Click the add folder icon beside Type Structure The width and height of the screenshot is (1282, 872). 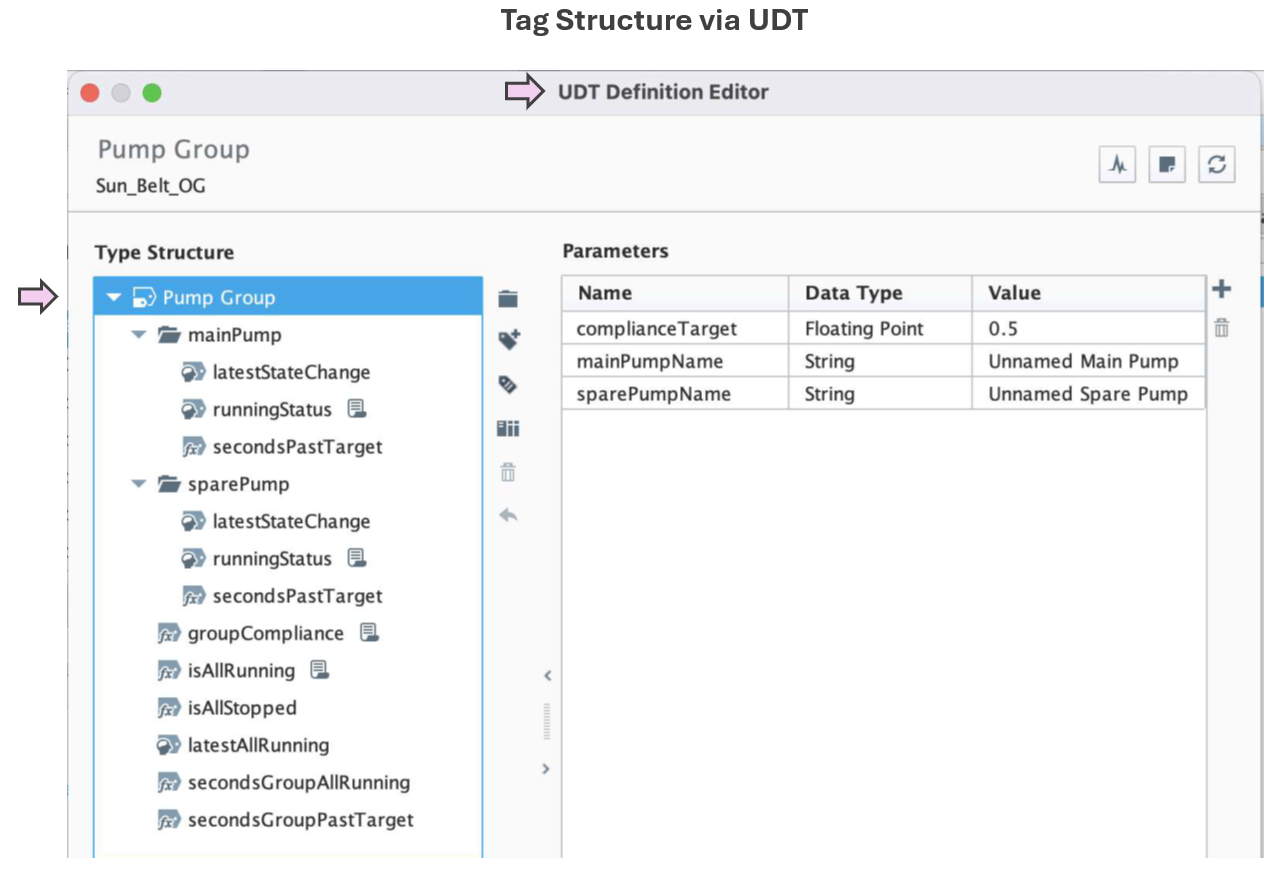[508, 298]
